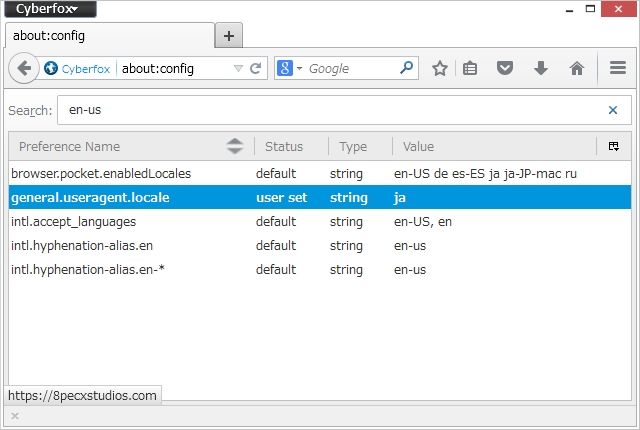The image size is (640, 430).
Task: Click value 'en-US de es-ES ja ja-JP-mac ru'
Action: click(485, 174)
